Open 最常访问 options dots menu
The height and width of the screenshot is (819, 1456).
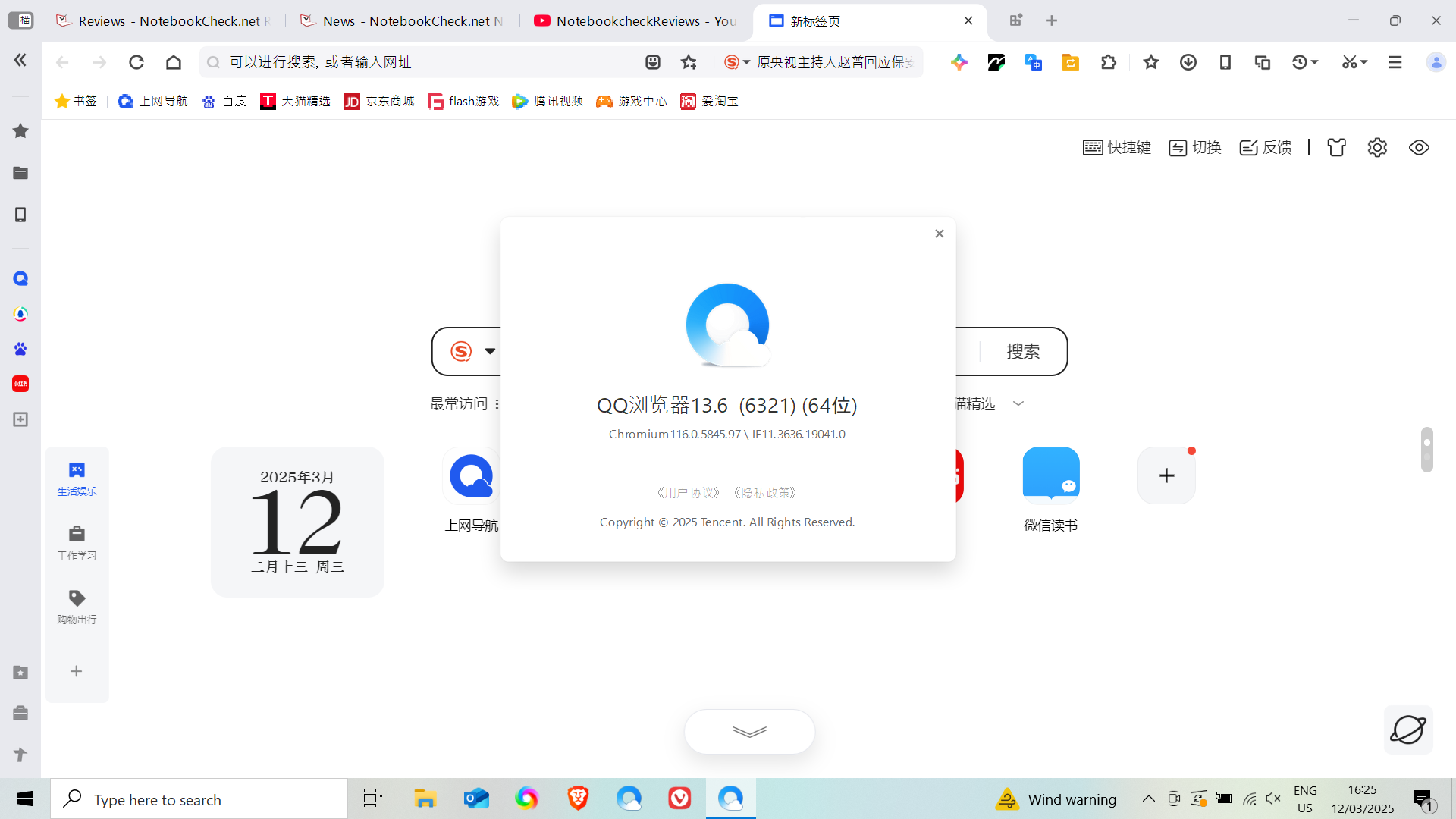coord(497,404)
